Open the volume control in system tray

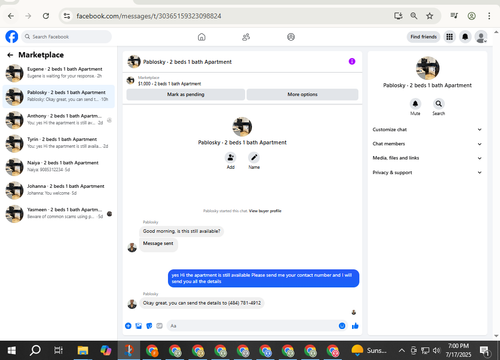coord(436,350)
